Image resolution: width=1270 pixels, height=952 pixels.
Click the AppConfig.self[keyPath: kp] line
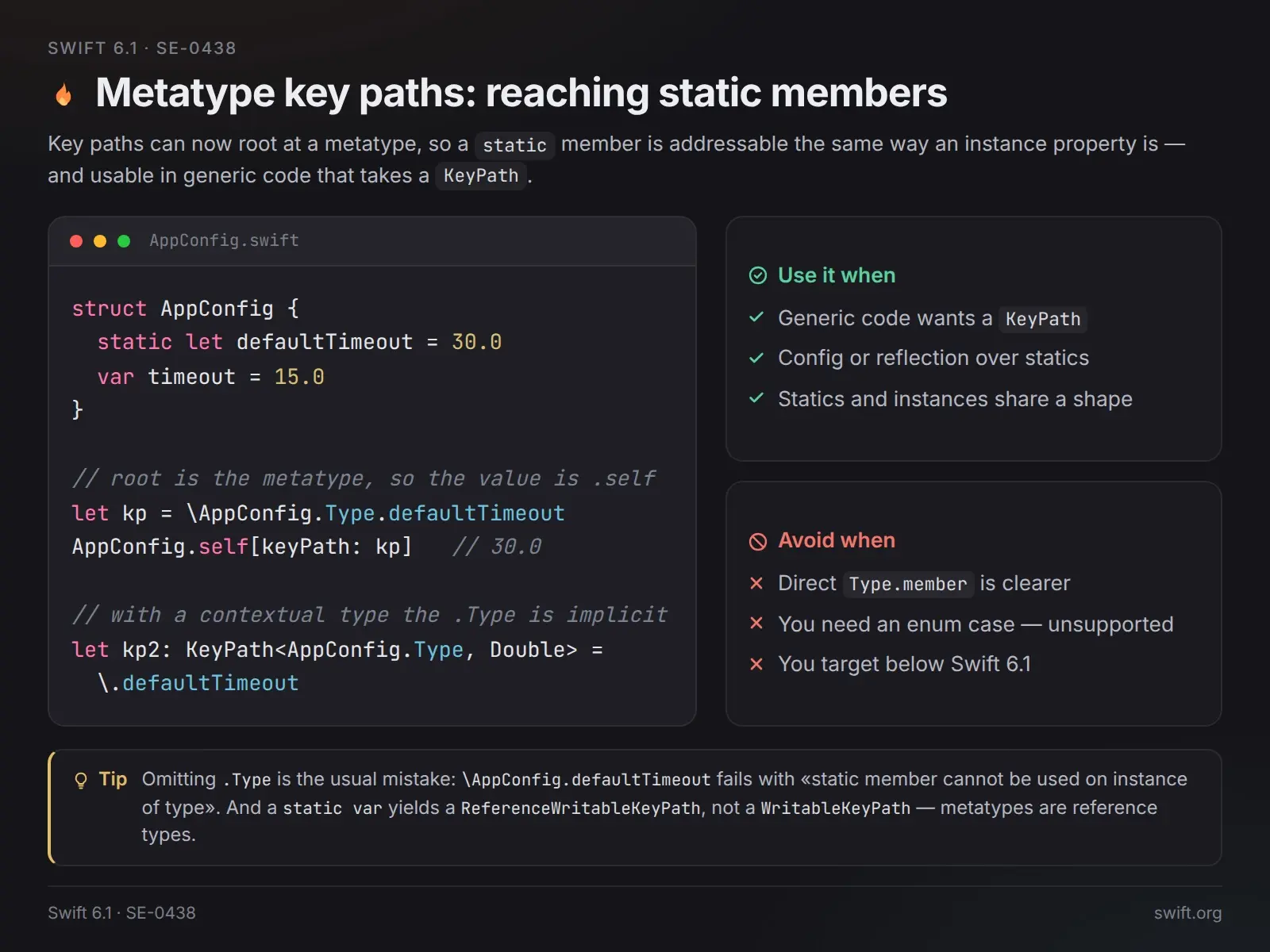(242, 547)
